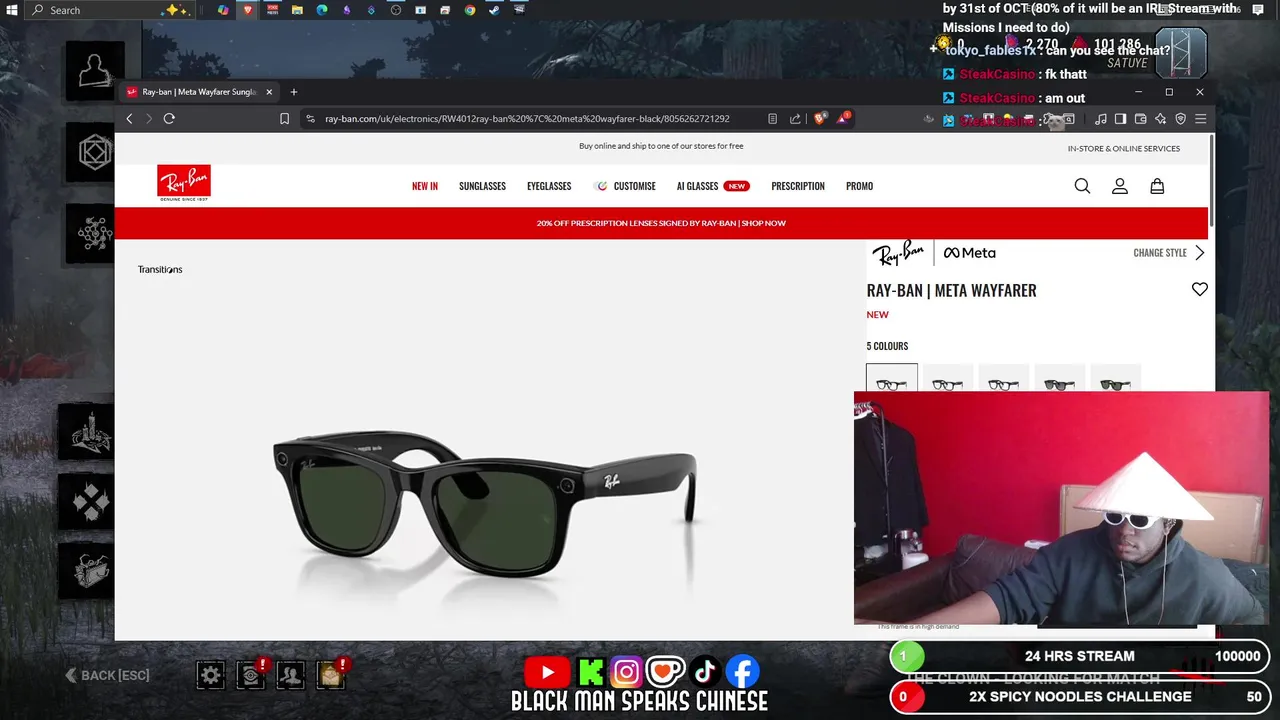The width and height of the screenshot is (1280, 720).
Task: Click the 5 COLOURS label
Action: pos(887,346)
